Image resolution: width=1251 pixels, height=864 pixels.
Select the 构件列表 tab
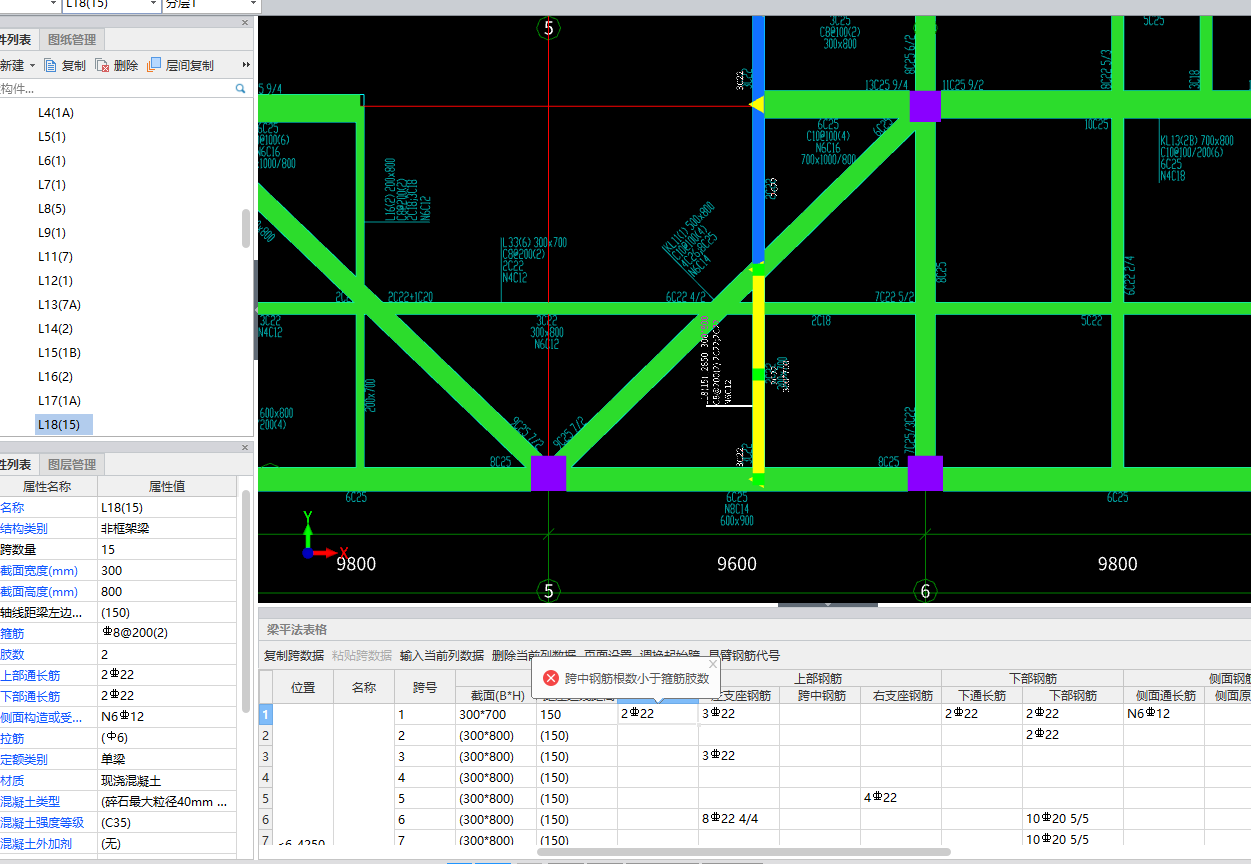coord(16,40)
